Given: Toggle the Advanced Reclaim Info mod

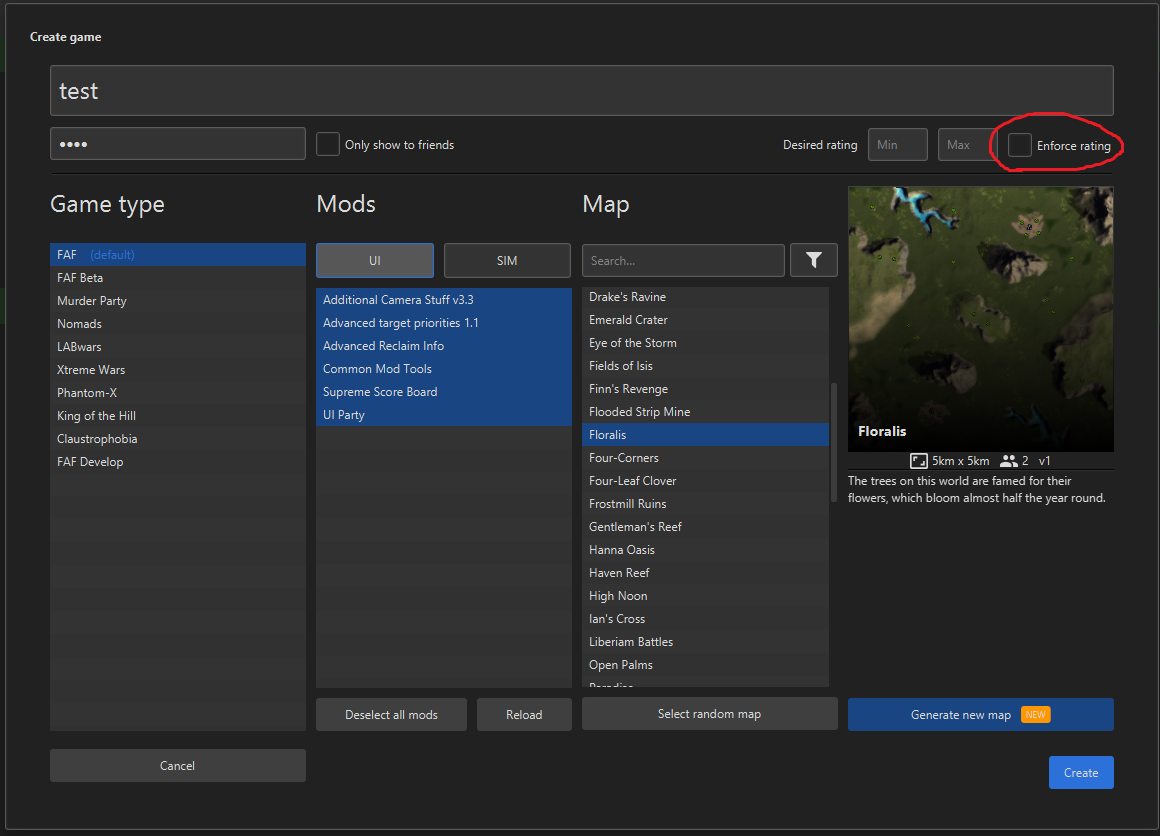Looking at the screenshot, I should click(444, 345).
